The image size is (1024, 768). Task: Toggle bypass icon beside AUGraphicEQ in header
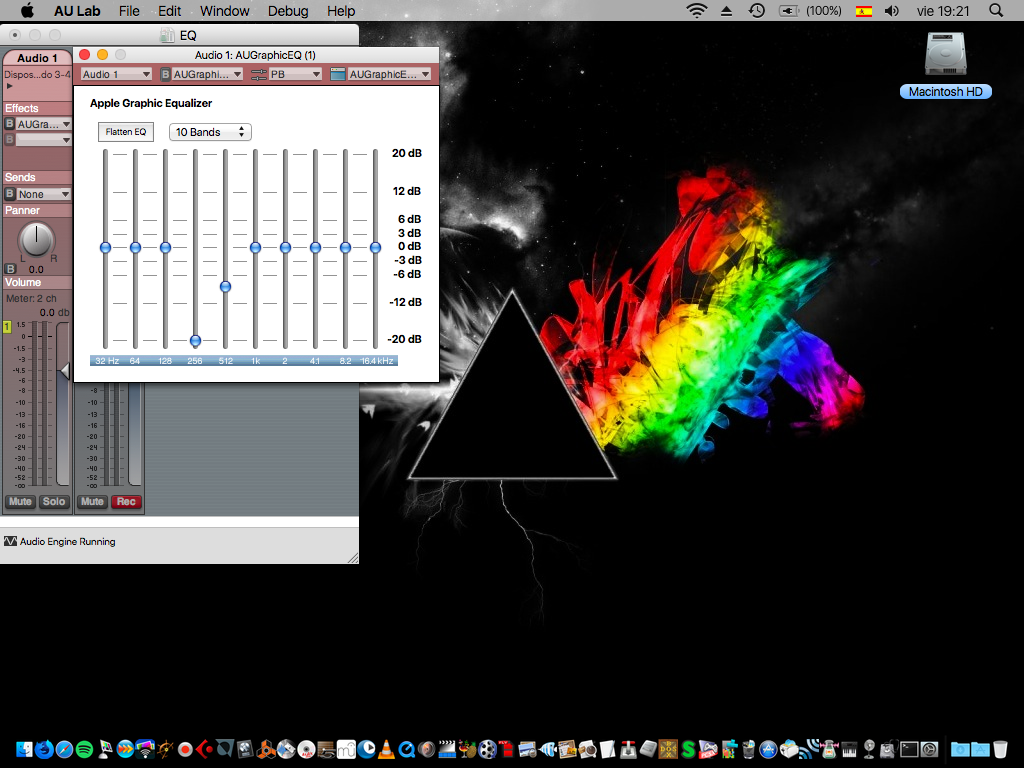tap(166, 74)
